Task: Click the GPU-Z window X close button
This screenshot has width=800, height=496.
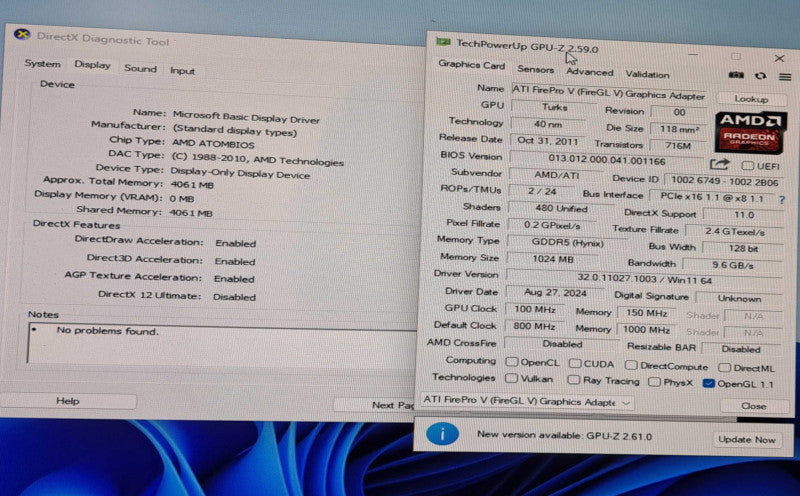Action: point(779,59)
